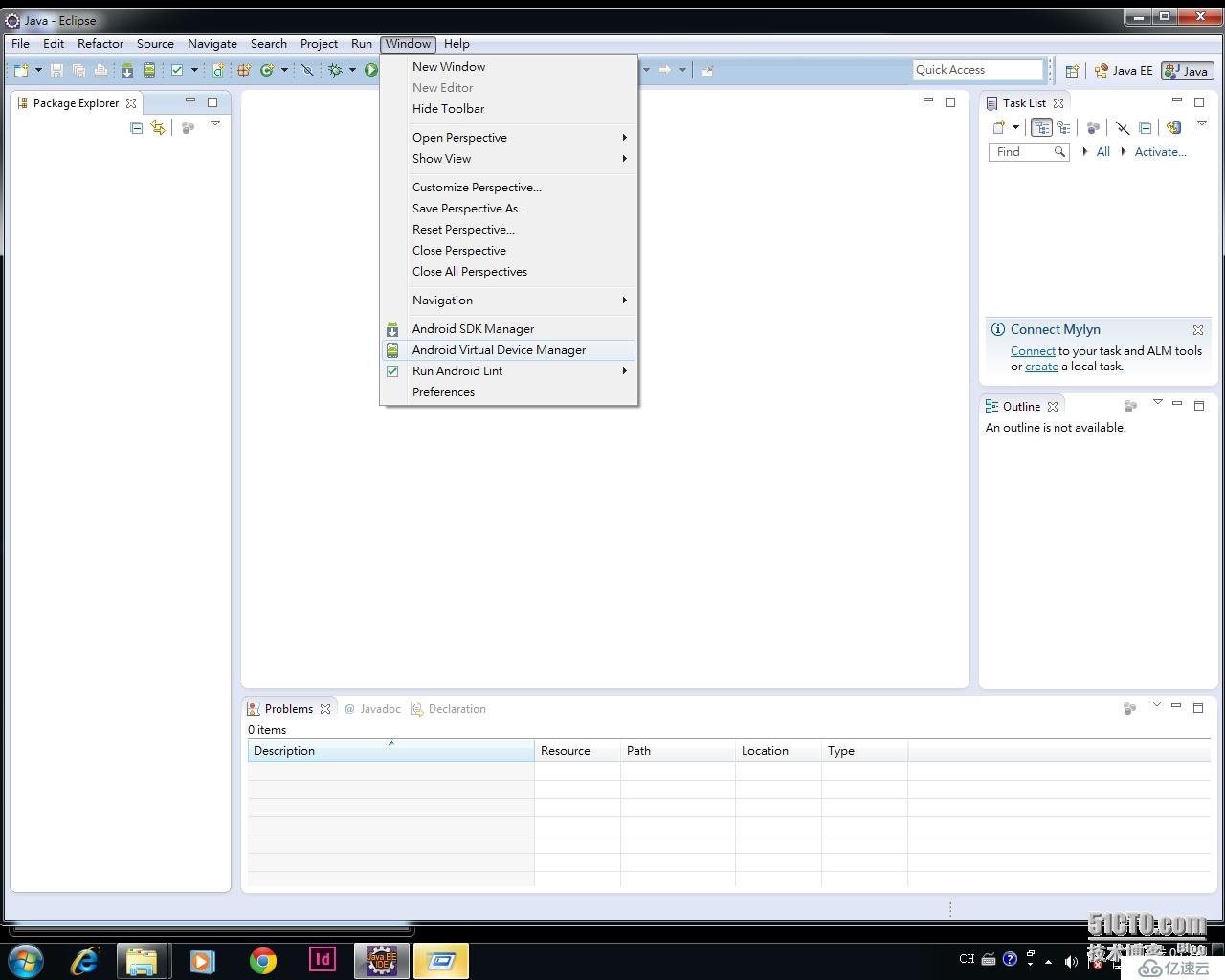
Task: Open Task List View Menu triangle
Action: click(1202, 123)
